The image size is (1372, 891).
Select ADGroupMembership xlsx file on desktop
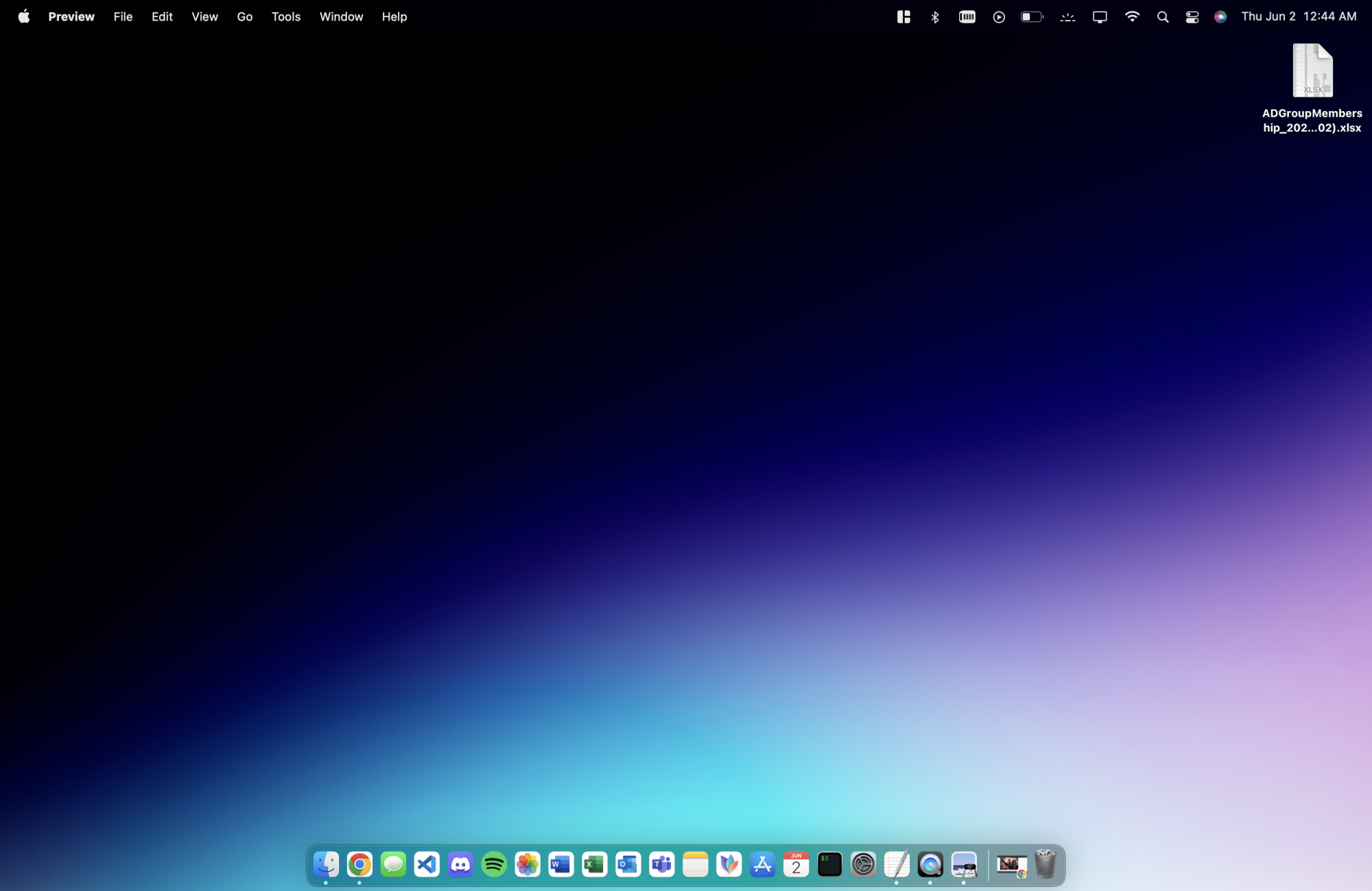pyautogui.click(x=1312, y=88)
